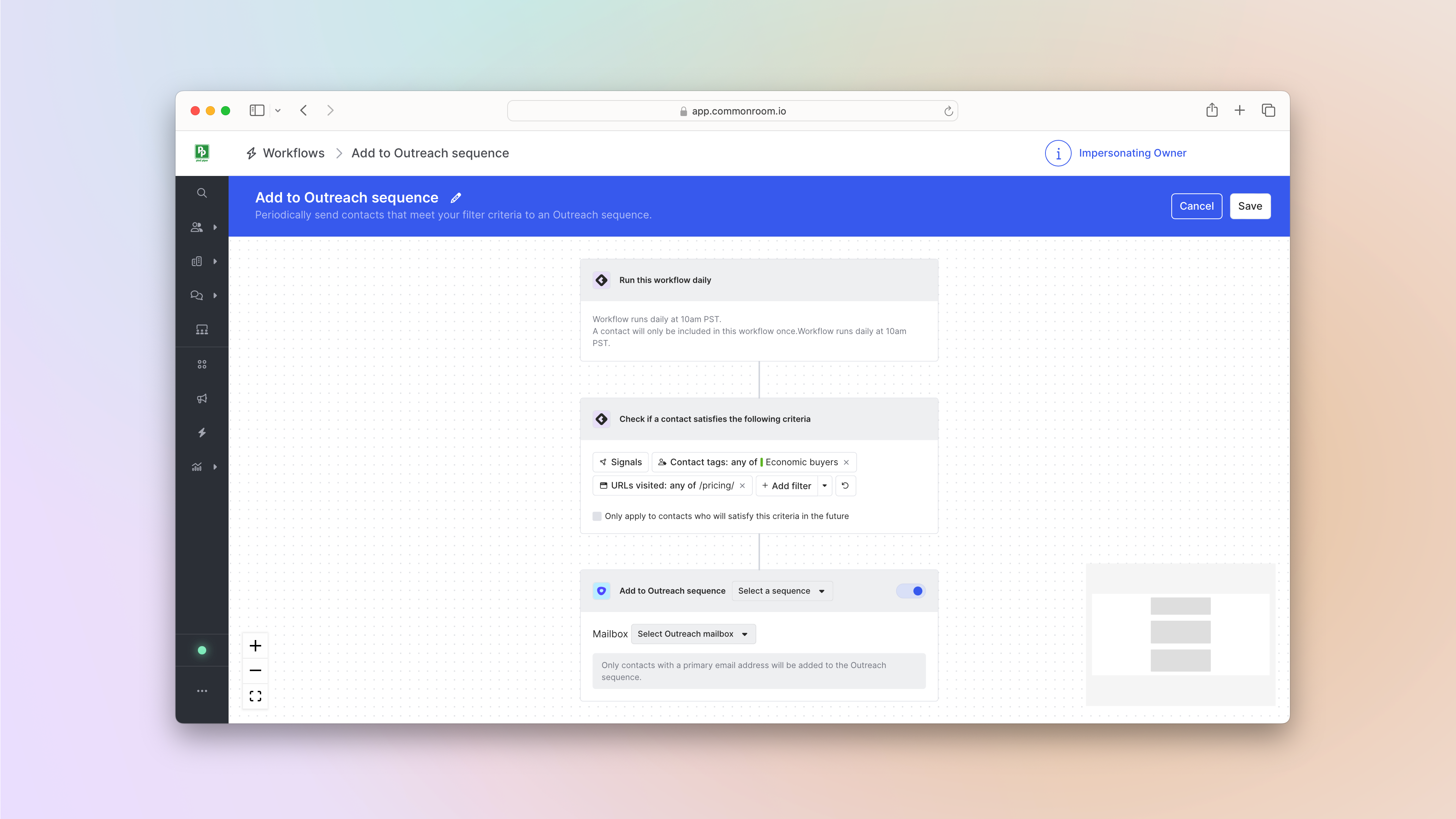Open the megaphone icon in sidebar
Screen dimensions: 1456x819
pos(202,399)
